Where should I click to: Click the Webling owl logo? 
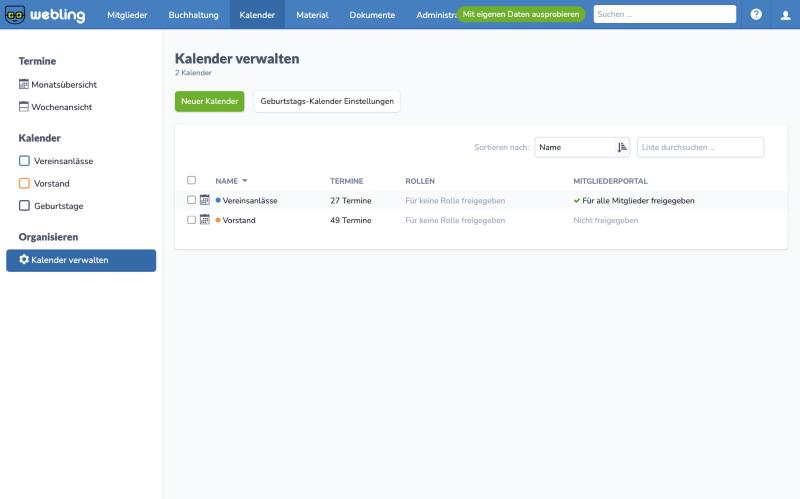(x=15, y=15)
